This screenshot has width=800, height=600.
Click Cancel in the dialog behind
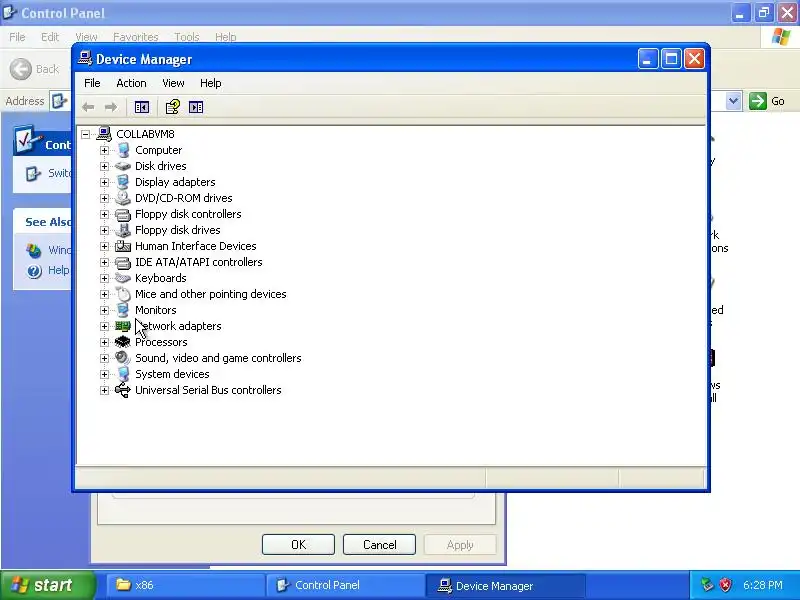(x=380, y=545)
